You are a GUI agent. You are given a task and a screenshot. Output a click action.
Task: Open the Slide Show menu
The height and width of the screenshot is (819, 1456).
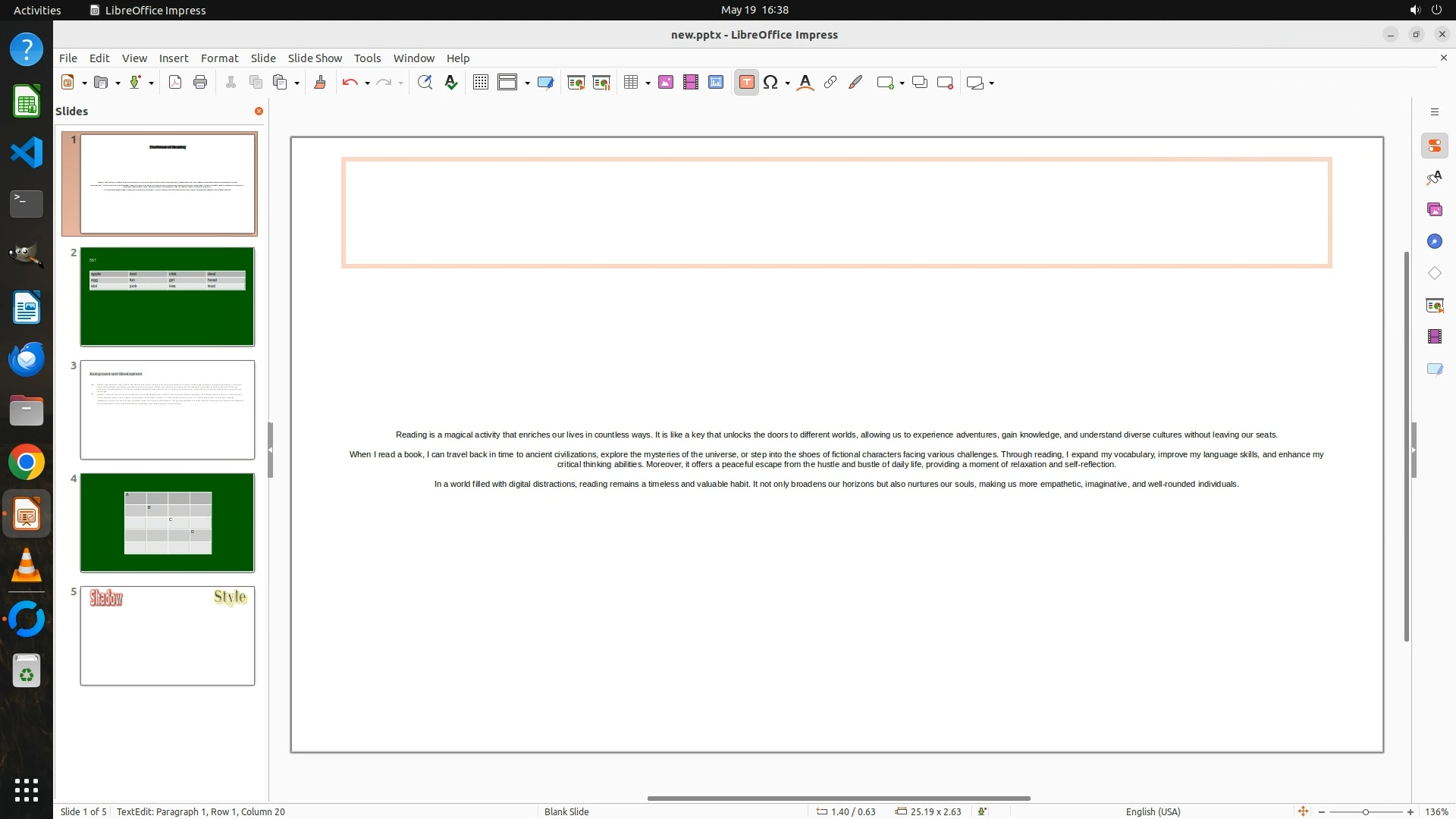[315, 58]
